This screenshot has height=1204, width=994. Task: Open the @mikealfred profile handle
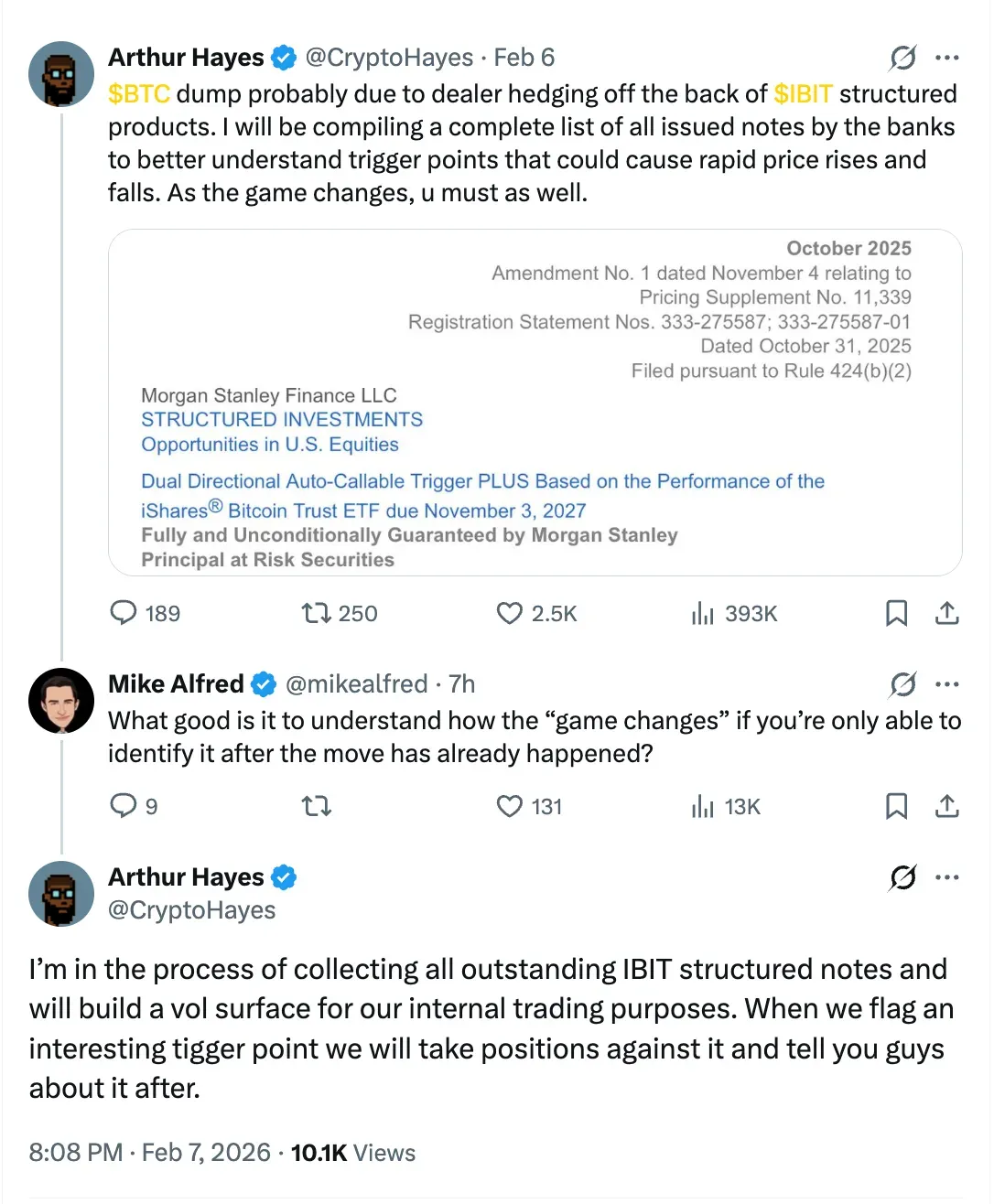(356, 683)
